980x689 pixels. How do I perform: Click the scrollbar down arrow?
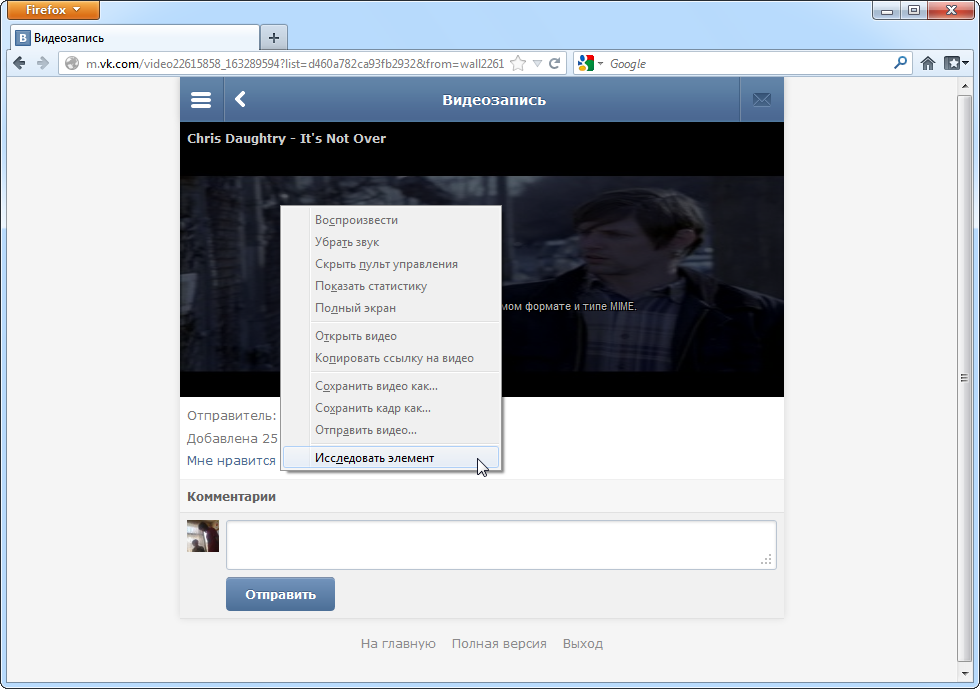tap(964, 671)
